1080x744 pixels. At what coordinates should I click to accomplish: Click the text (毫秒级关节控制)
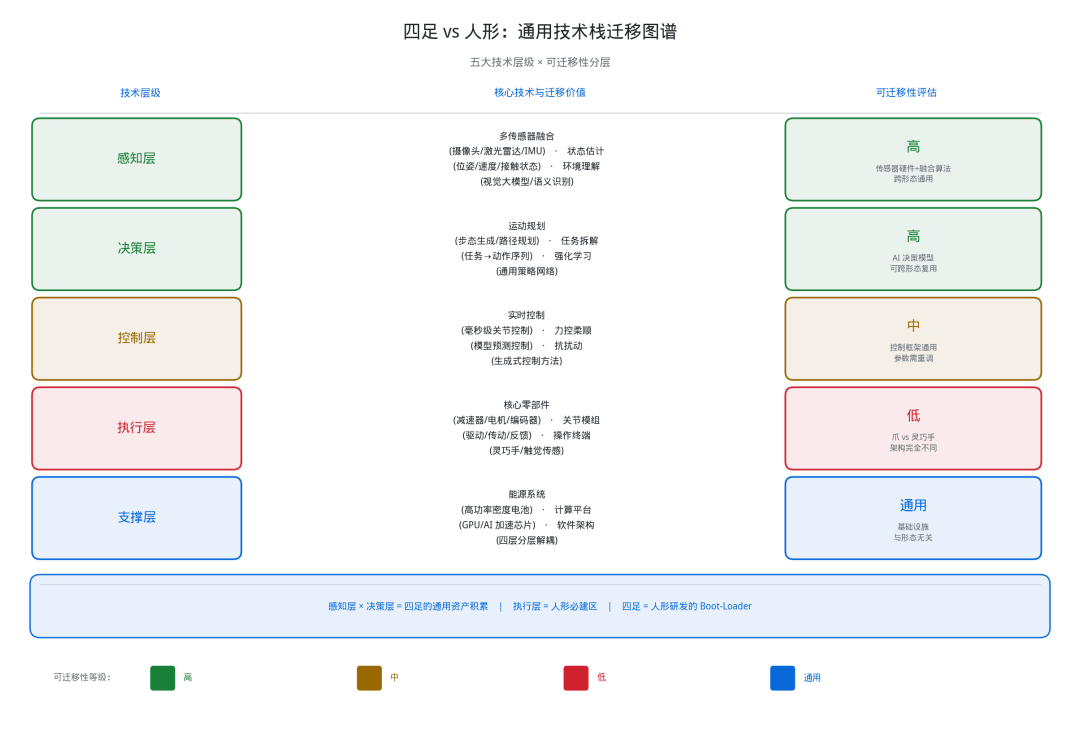pyautogui.click(x=497, y=330)
